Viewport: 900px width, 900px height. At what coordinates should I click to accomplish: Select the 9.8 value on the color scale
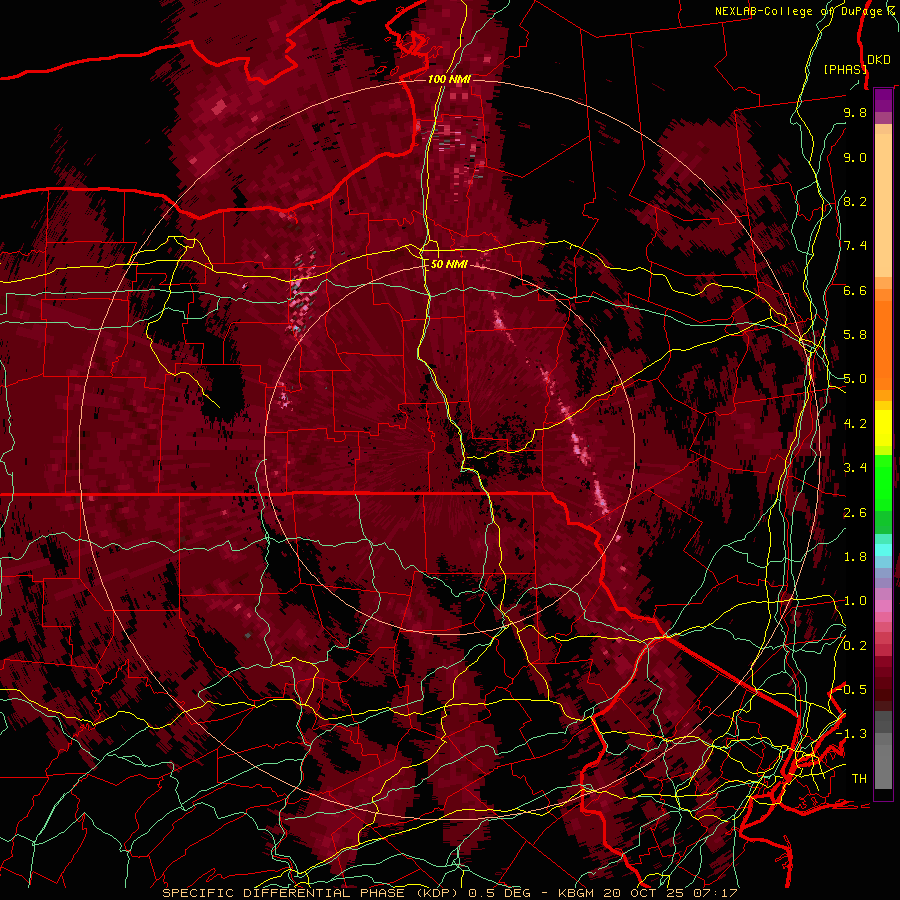[855, 112]
